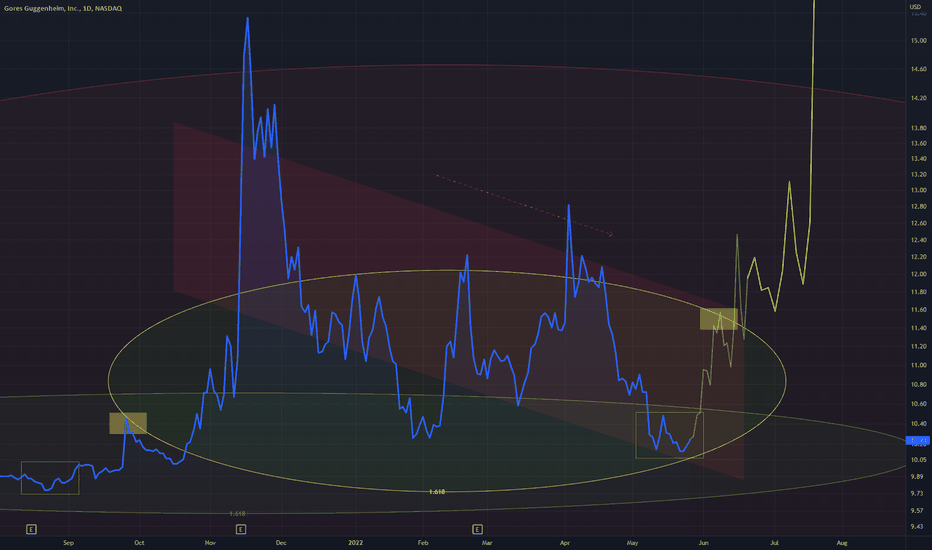Click the blue current price tag on axis

pos(918,441)
